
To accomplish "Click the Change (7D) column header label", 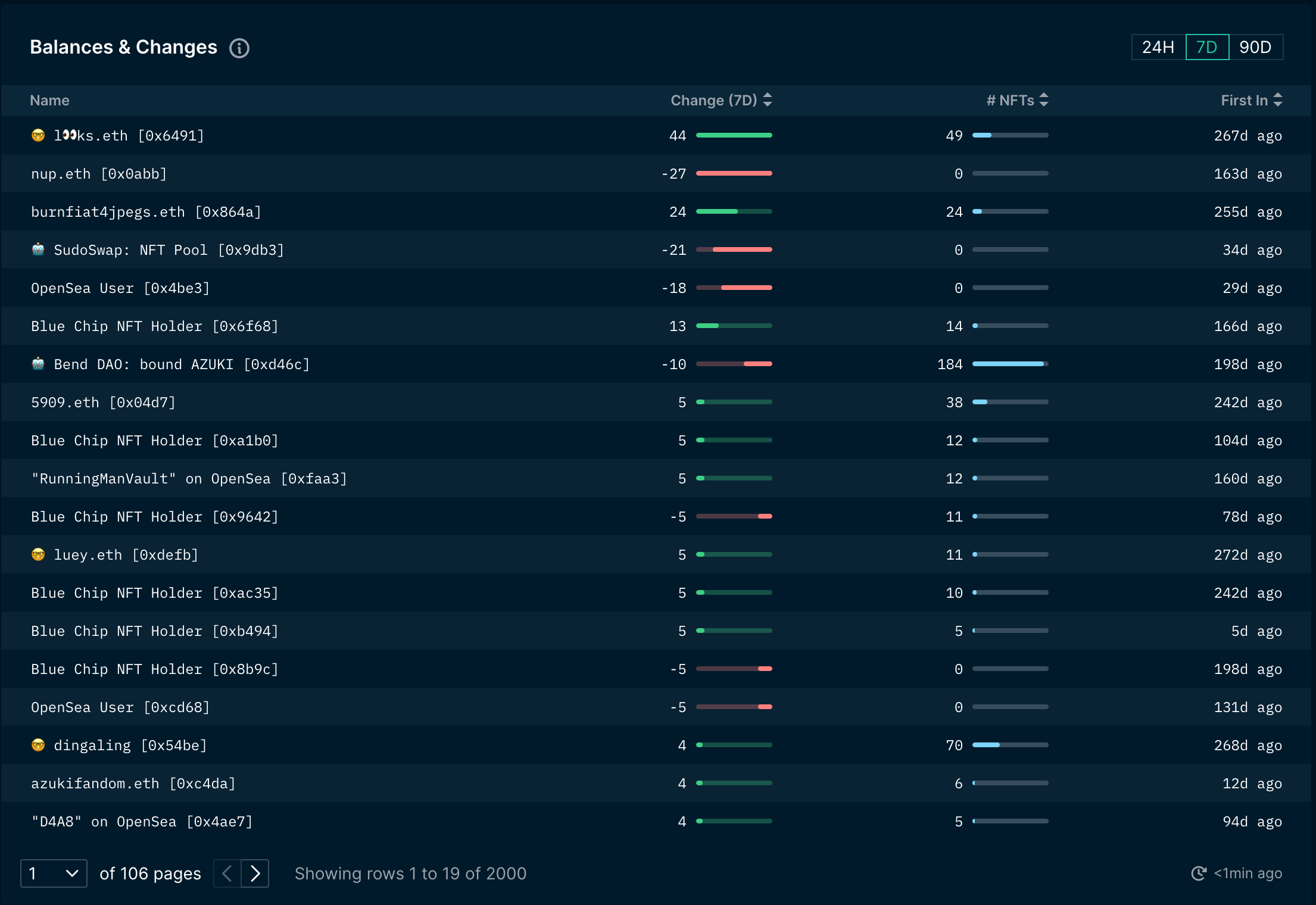I will 714,101.
